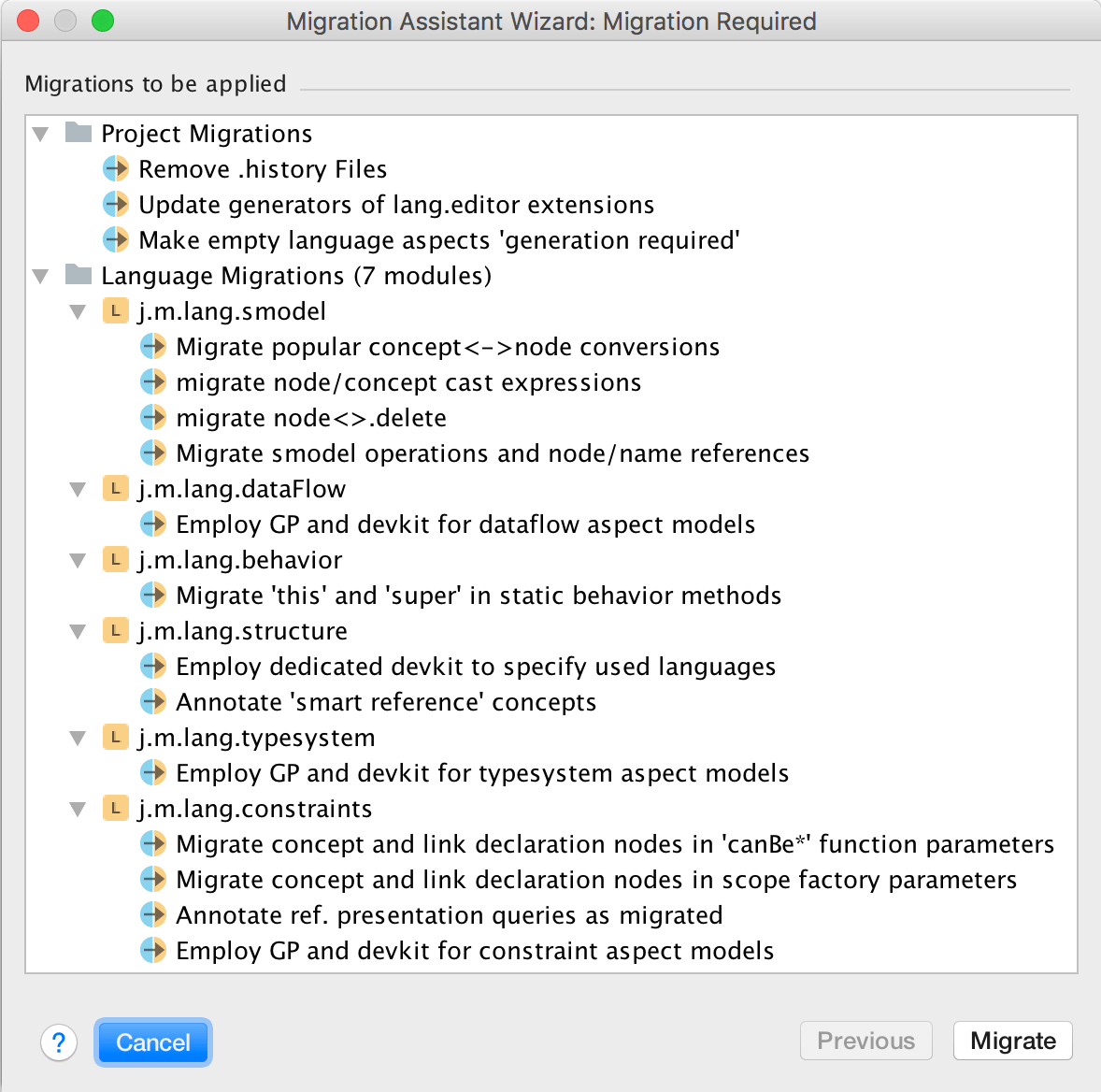Collapse the Project Migrations section
Screen dimensions: 1101x1092
(x=40, y=133)
